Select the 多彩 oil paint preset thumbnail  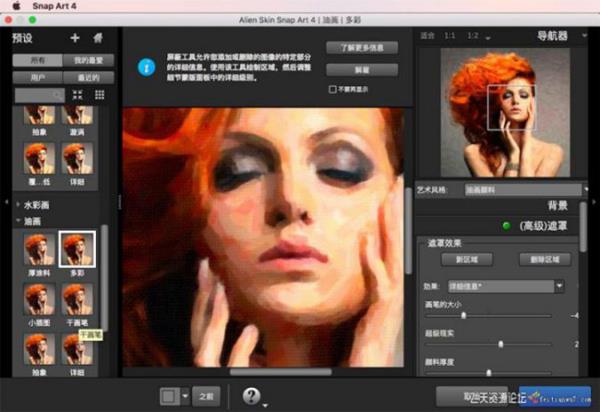(77, 249)
